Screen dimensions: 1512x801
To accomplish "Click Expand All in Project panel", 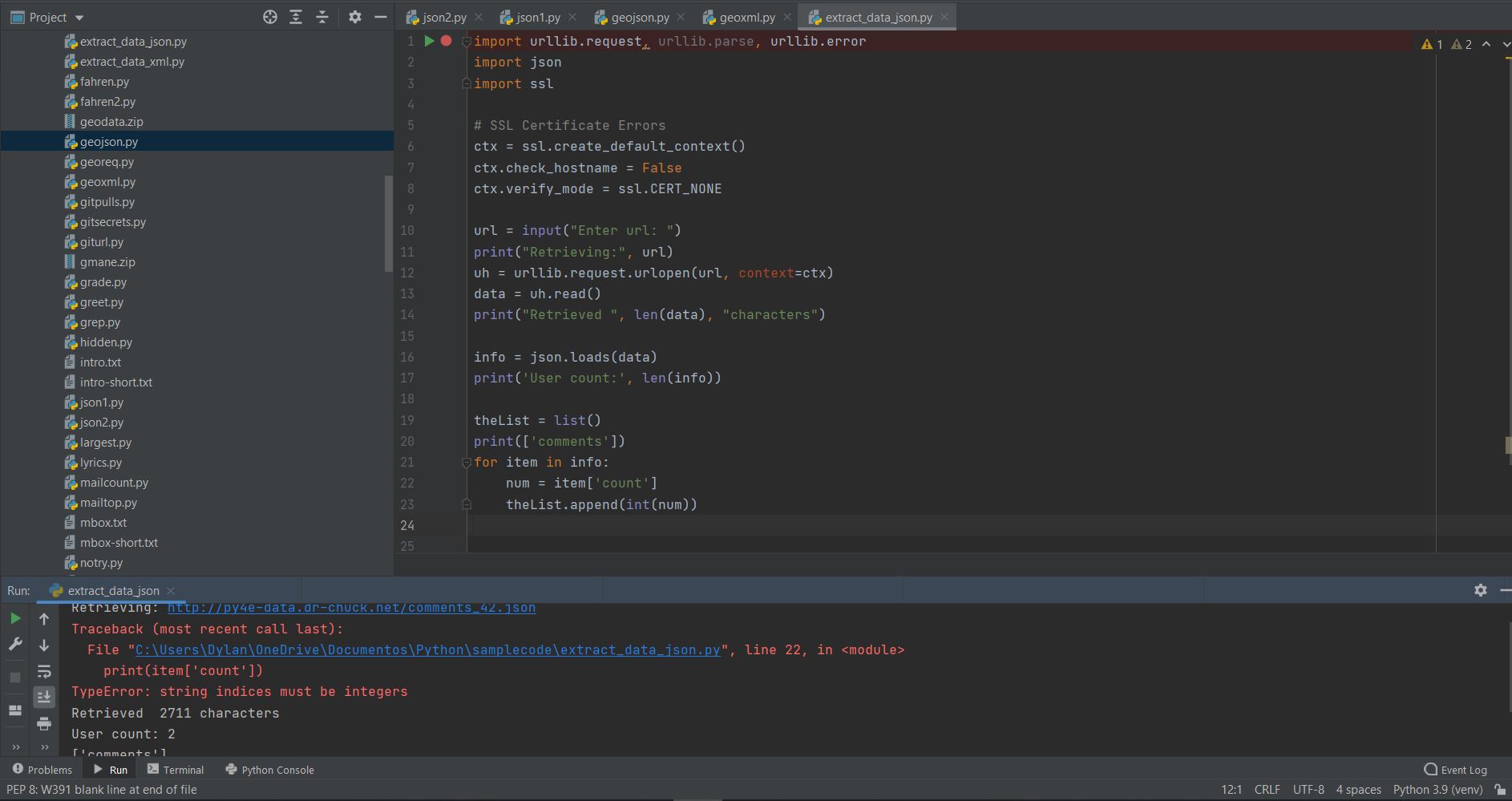I will pos(296,17).
